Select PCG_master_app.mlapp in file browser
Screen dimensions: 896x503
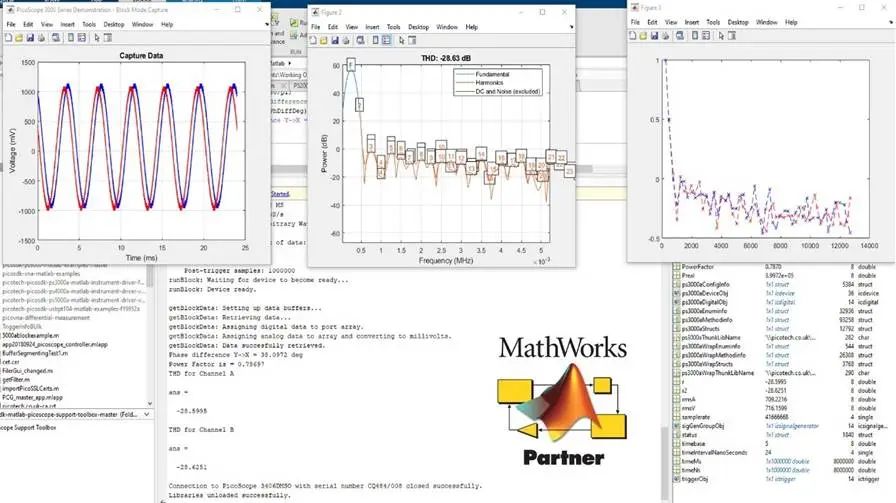[33, 397]
